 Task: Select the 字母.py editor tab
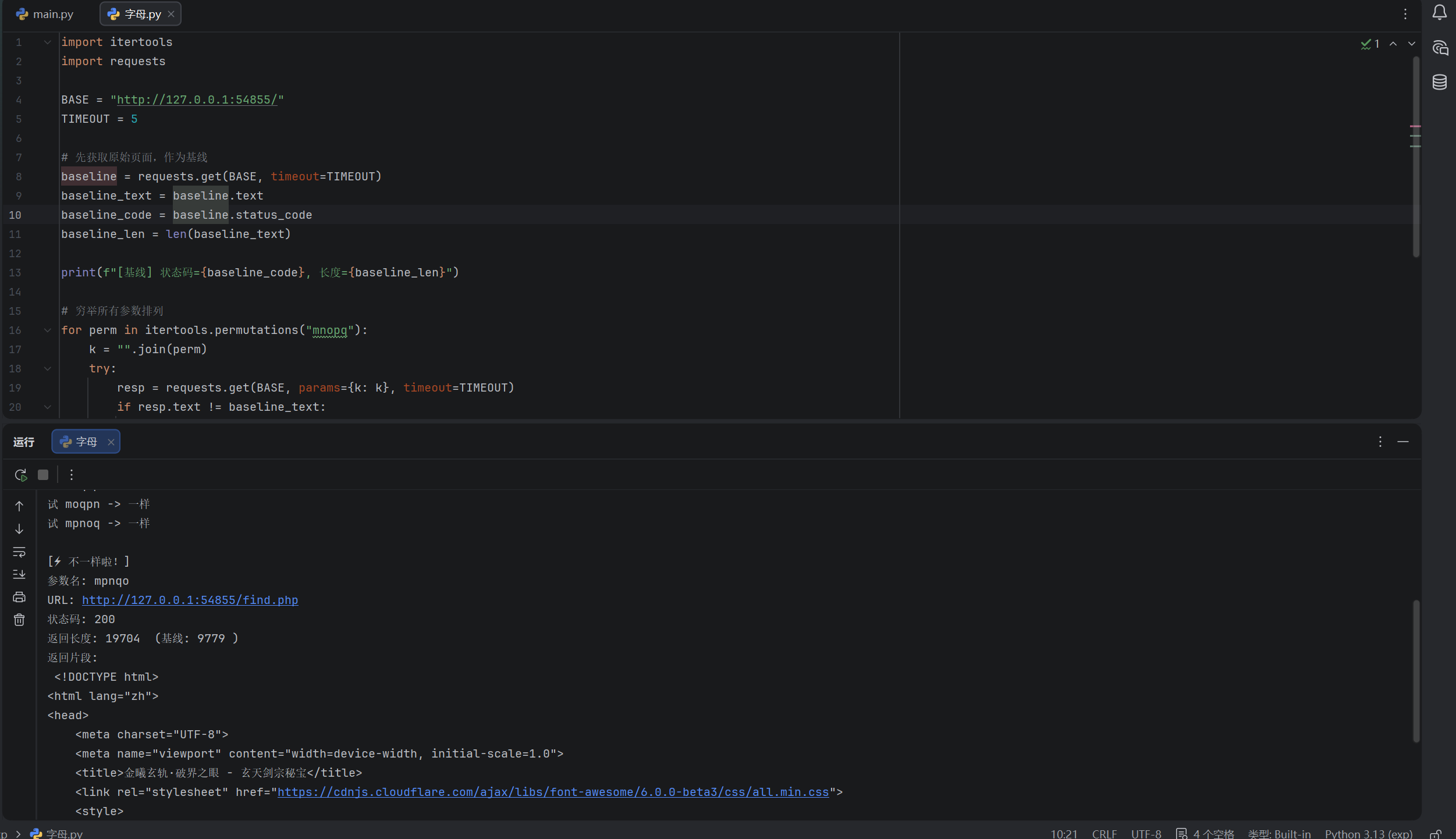(x=140, y=14)
